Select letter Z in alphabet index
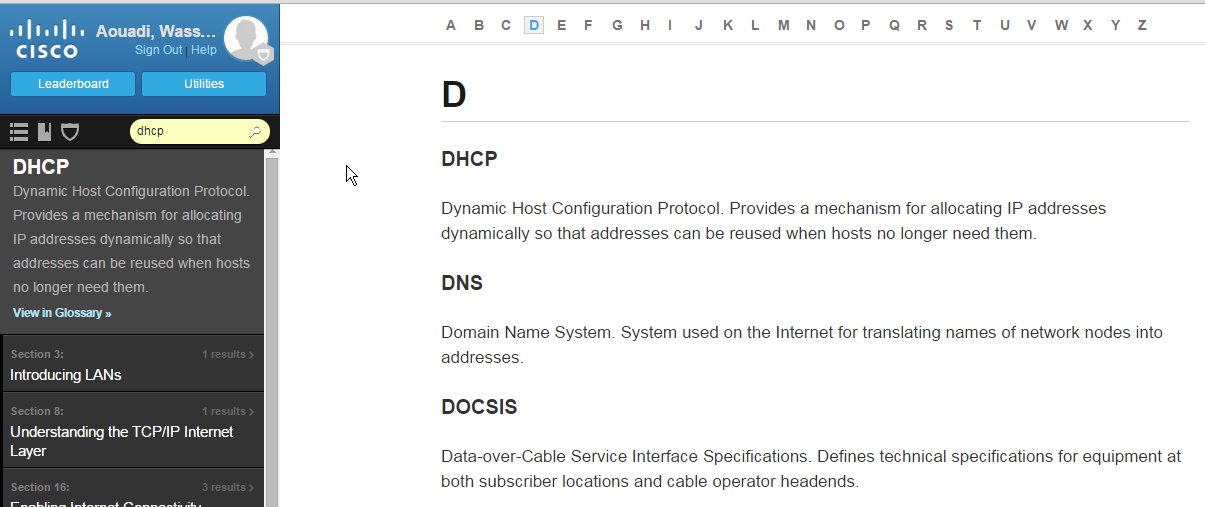This screenshot has width=1205, height=507. click(1142, 25)
